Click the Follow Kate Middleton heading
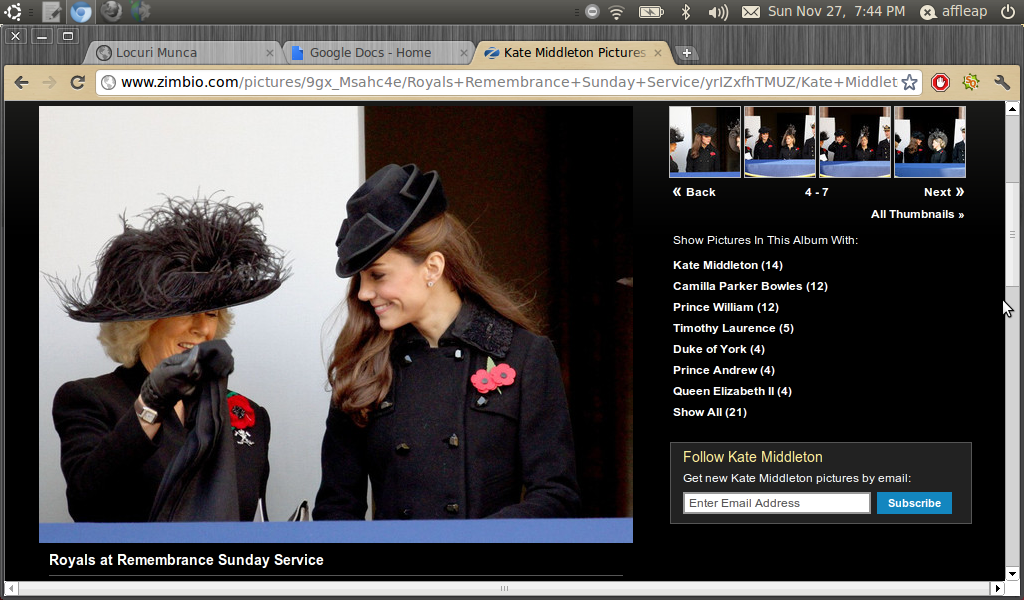The image size is (1024, 600). [x=752, y=457]
